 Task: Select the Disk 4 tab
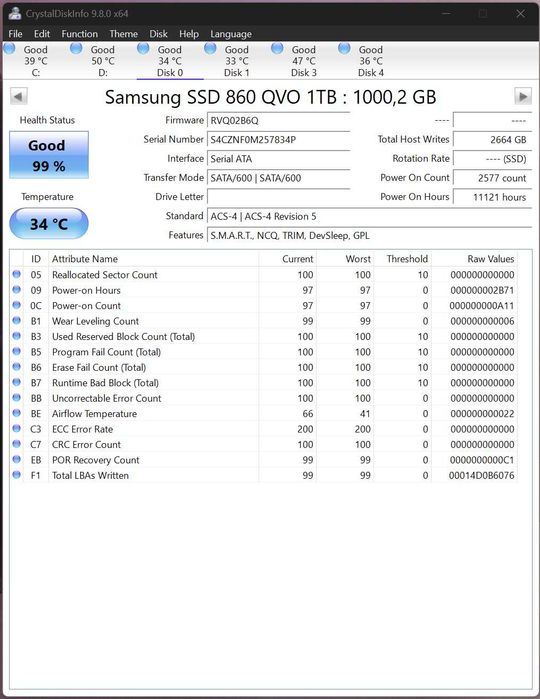(371, 61)
